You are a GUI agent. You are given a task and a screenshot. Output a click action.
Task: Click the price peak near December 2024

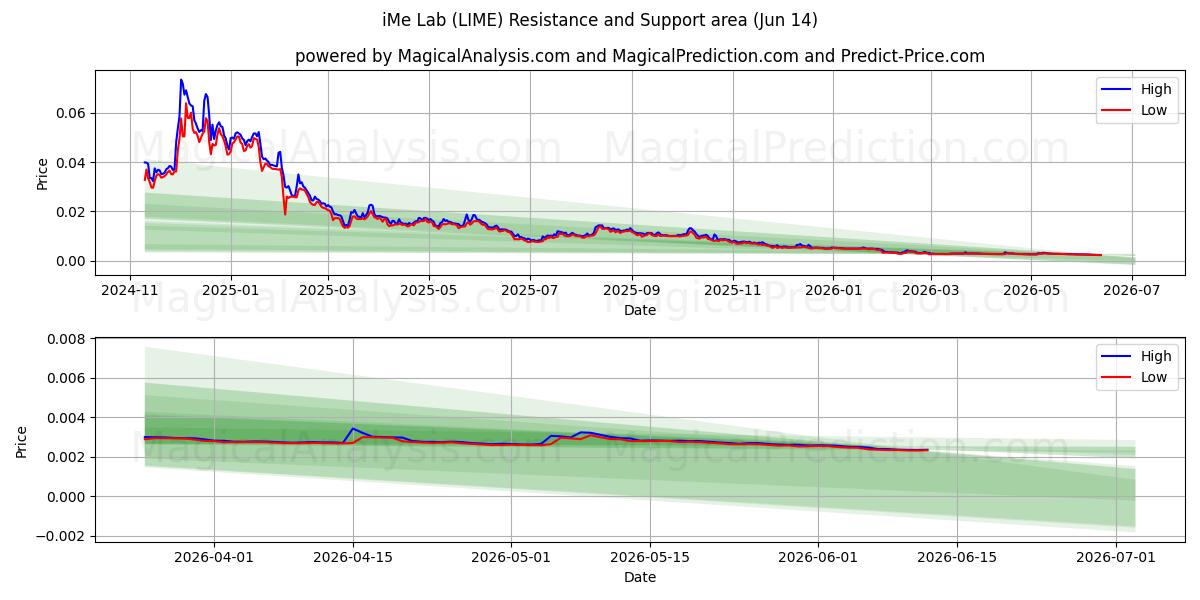[181, 80]
